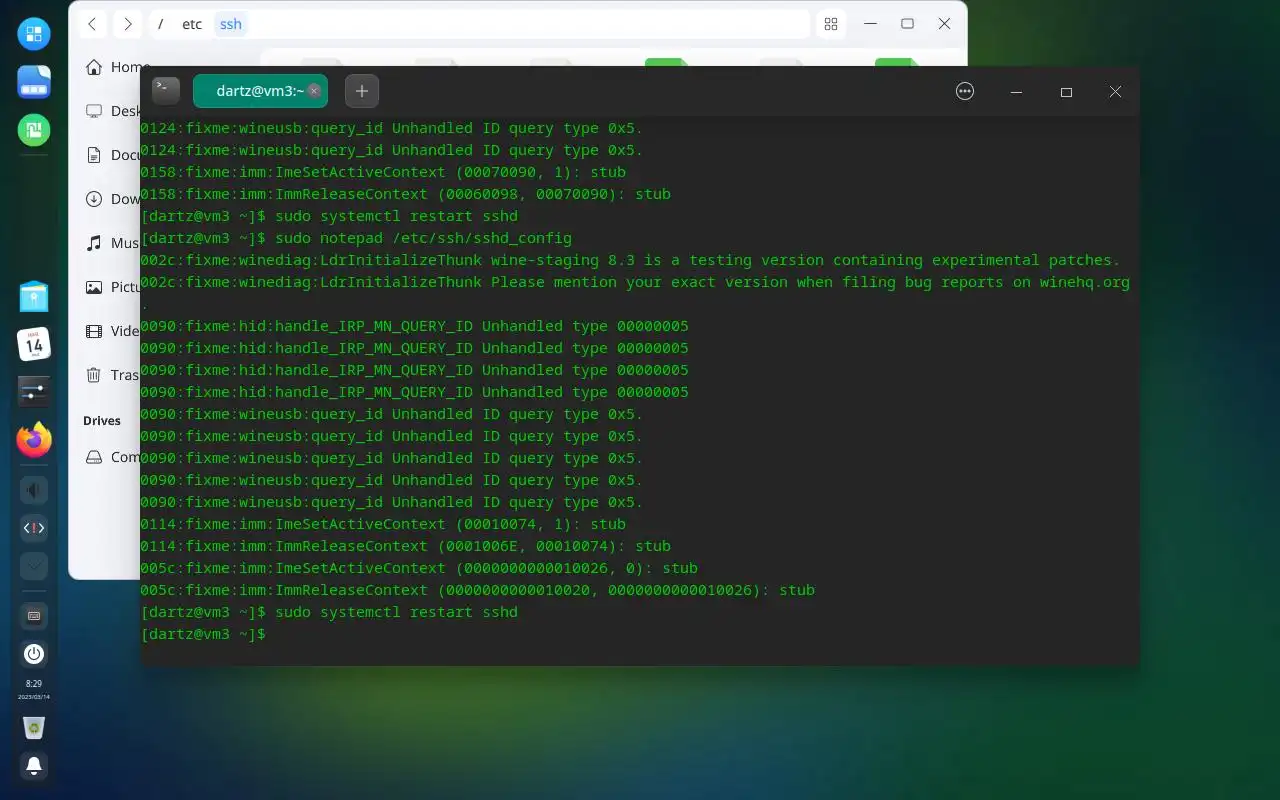Switch file manager view mode icon

coord(830,24)
